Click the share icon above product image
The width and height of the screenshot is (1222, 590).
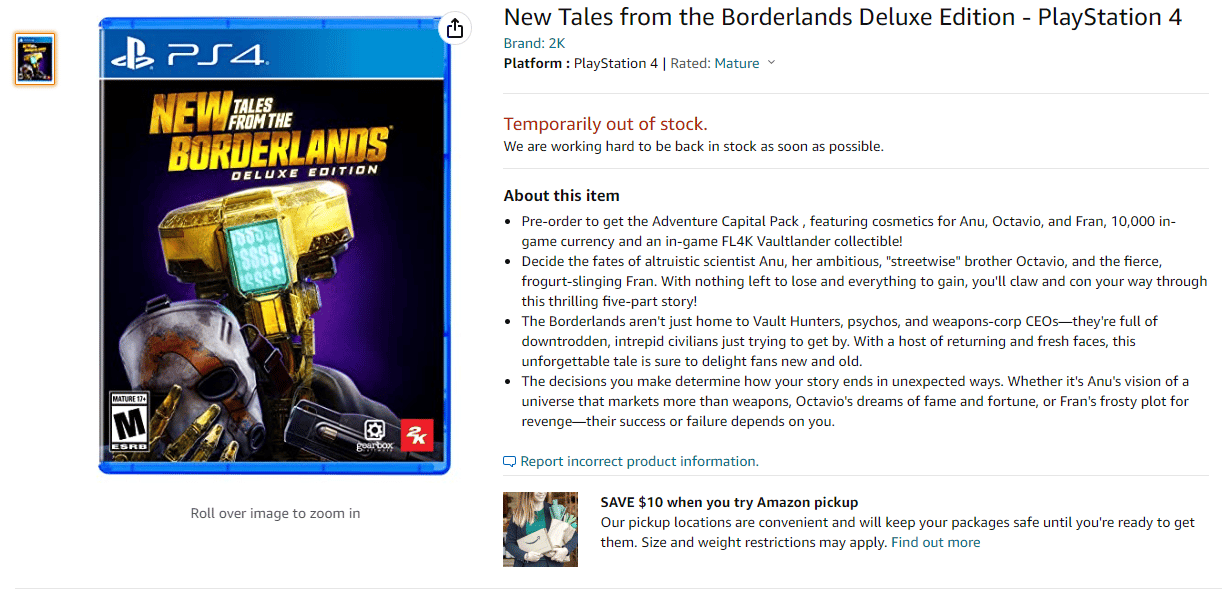455,28
